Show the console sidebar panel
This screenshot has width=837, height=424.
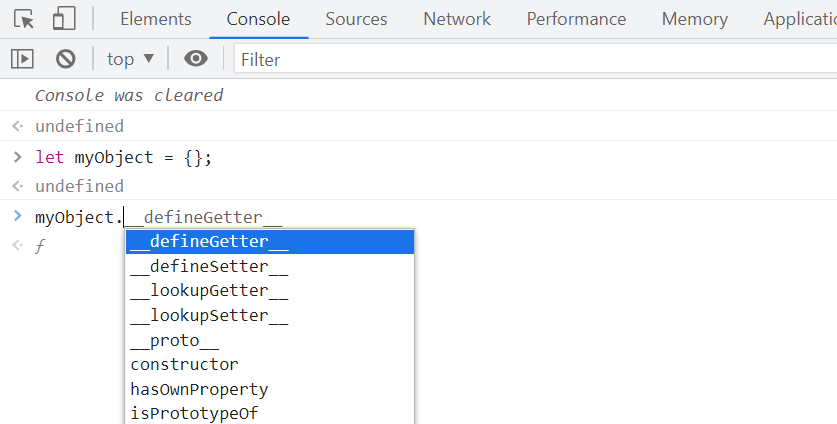22,59
